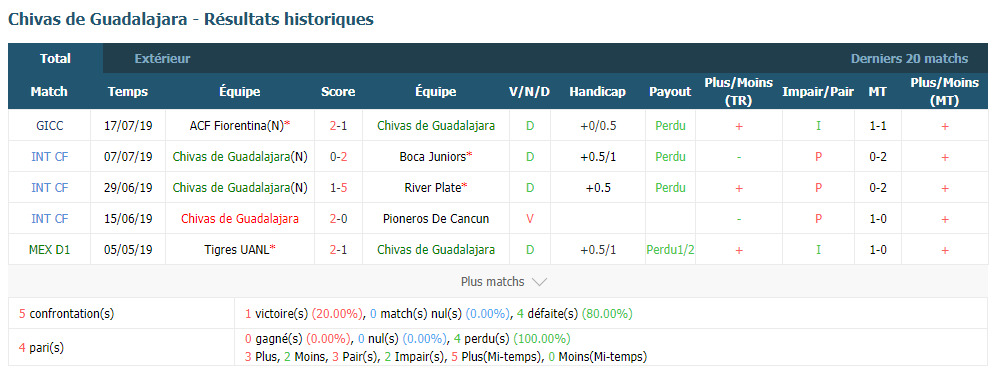The image size is (995, 376).
Task: Click the Impair/Pair column header
Action: pyautogui.click(x=818, y=92)
